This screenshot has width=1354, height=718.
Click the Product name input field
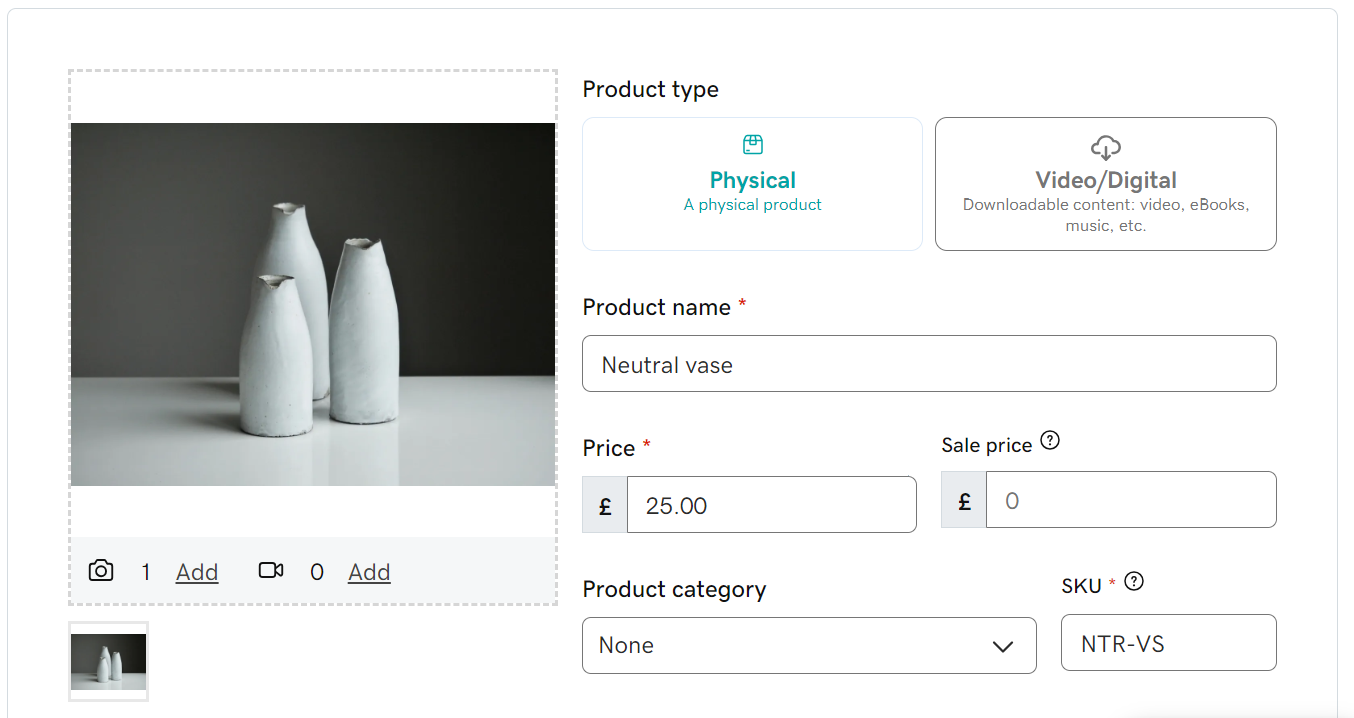click(x=928, y=363)
